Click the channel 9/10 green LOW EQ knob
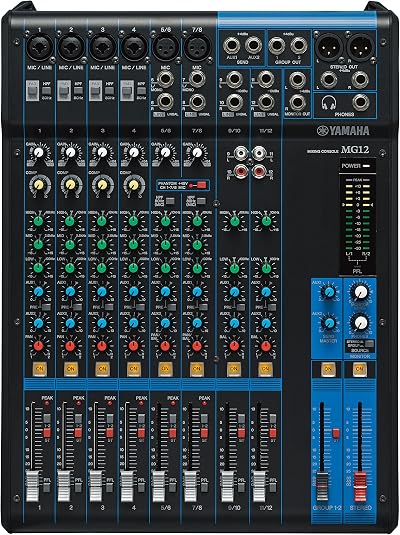 point(234,268)
